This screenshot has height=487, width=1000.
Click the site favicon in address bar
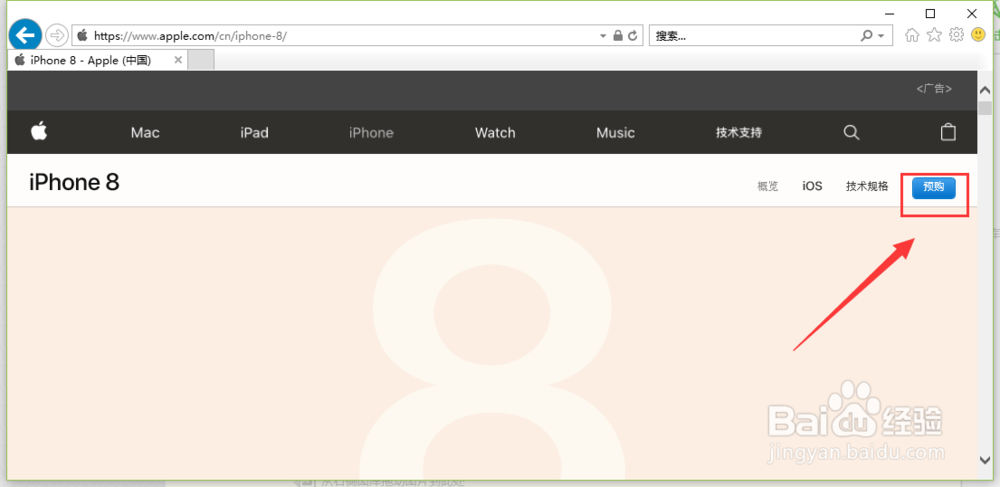click(x=82, y=36)
